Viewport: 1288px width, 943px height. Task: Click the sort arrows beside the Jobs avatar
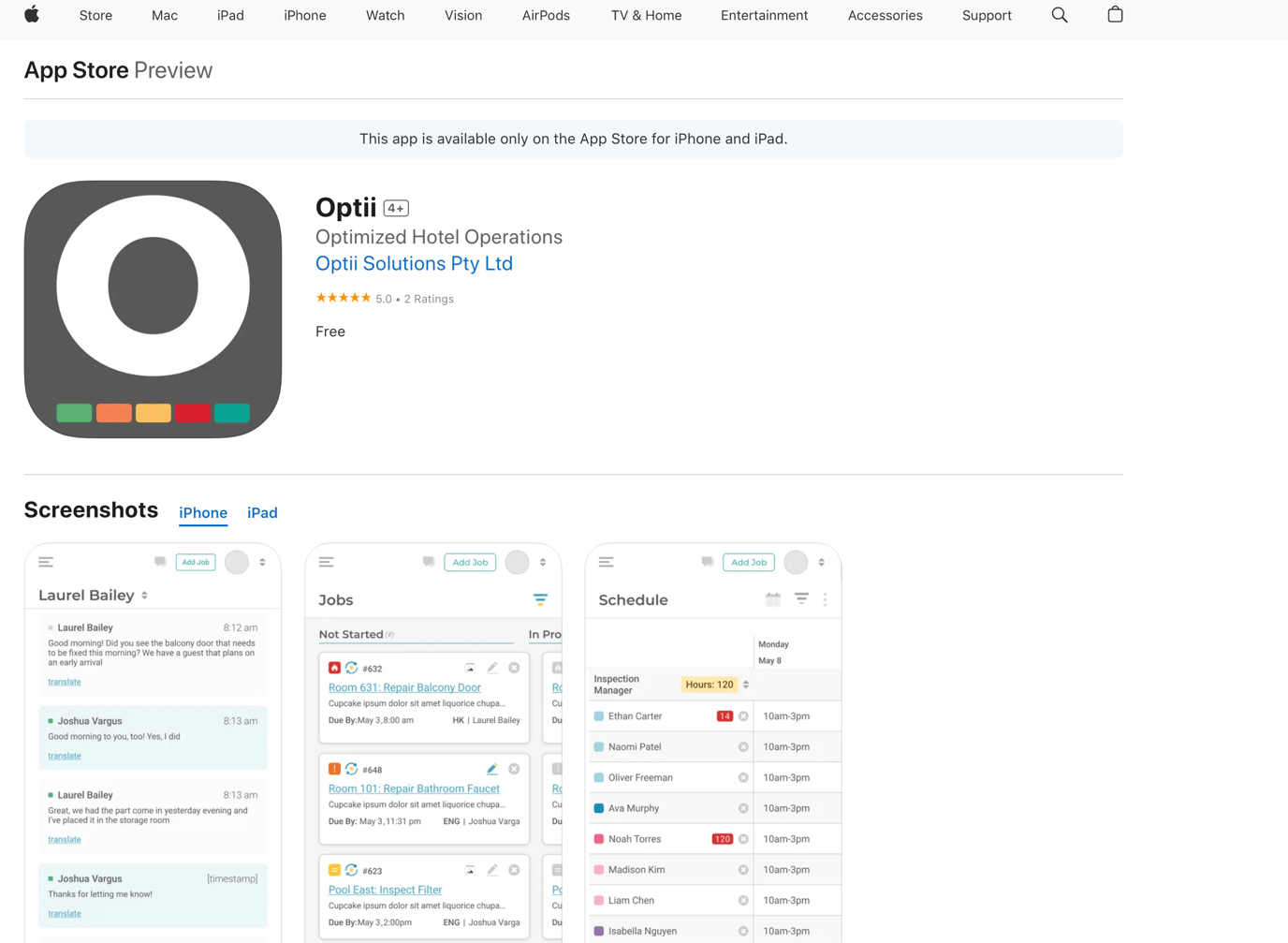(x=541, y=562)
